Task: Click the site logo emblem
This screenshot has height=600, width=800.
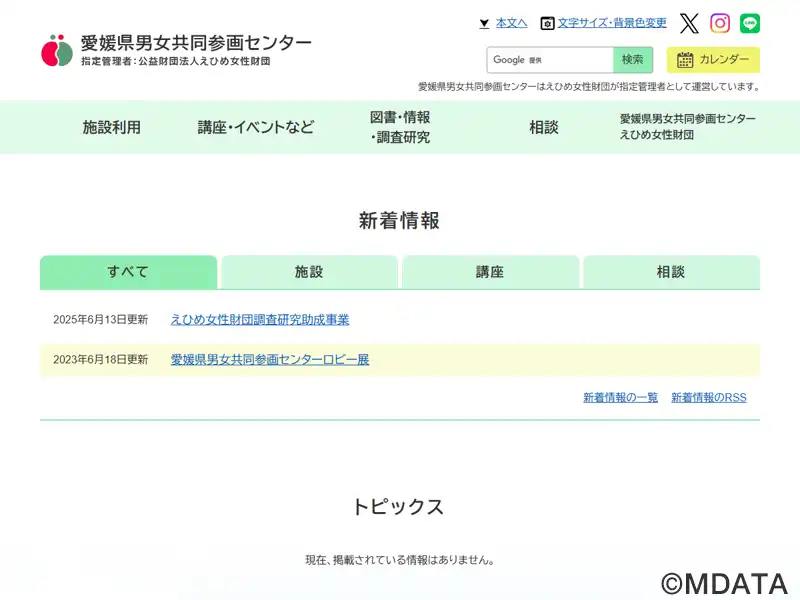Action: pyautogui.click(x=57, y=51)
